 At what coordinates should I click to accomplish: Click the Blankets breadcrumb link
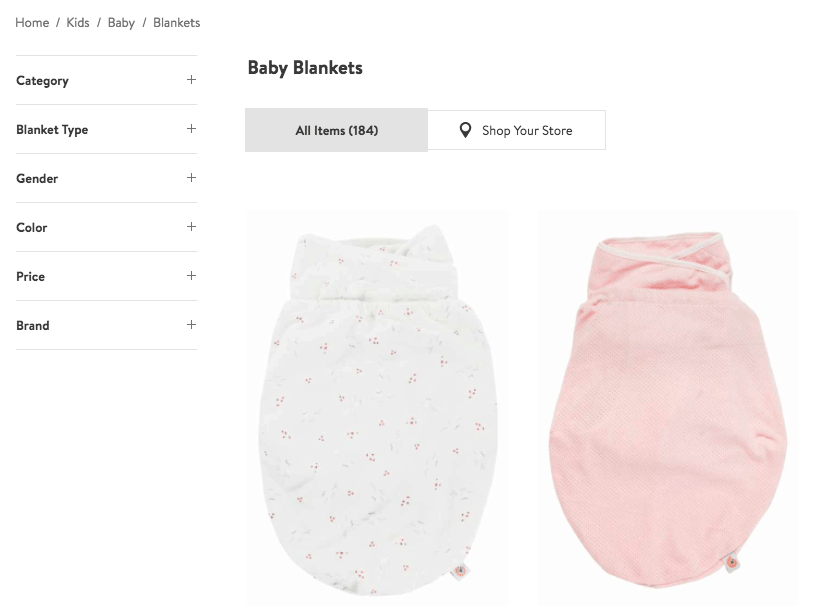176,23
